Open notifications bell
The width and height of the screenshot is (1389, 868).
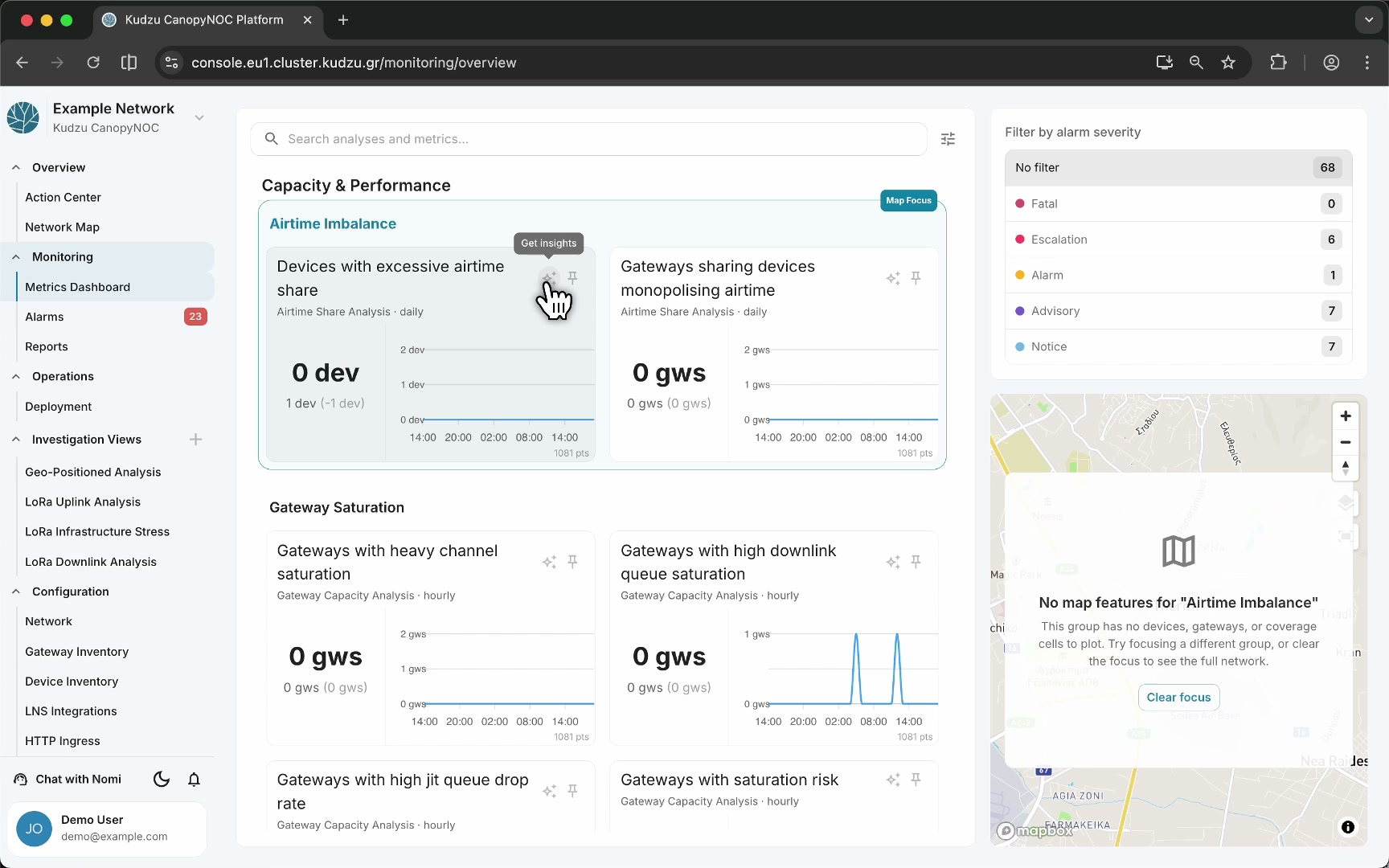194,779
